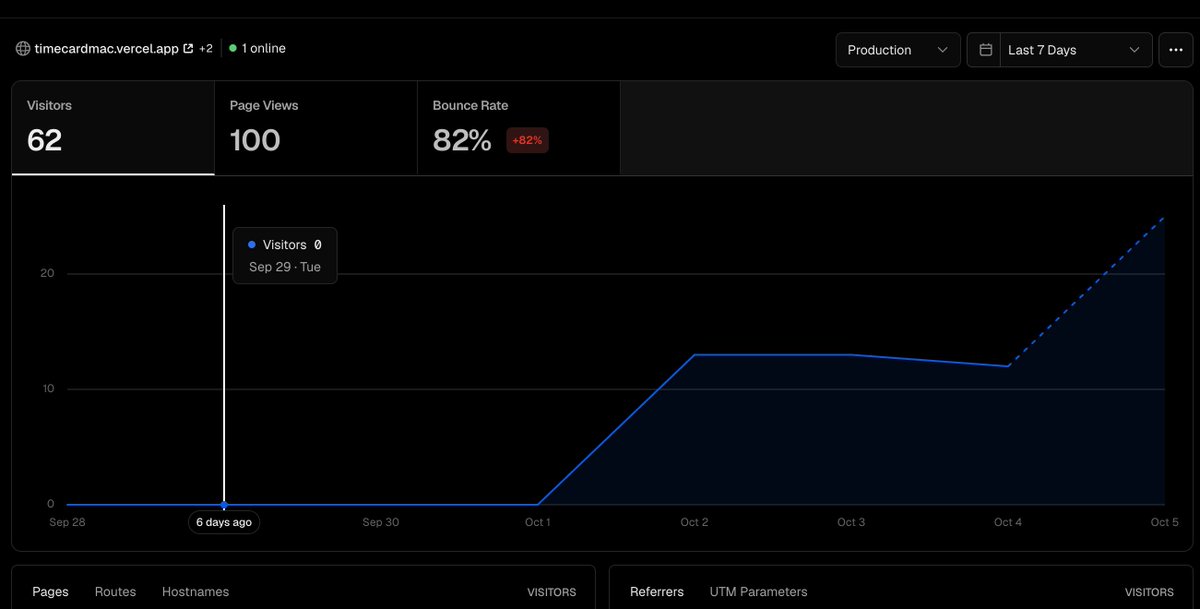Click the Oct 4 axis label
1200x609 pixels.
(1008, 522)
